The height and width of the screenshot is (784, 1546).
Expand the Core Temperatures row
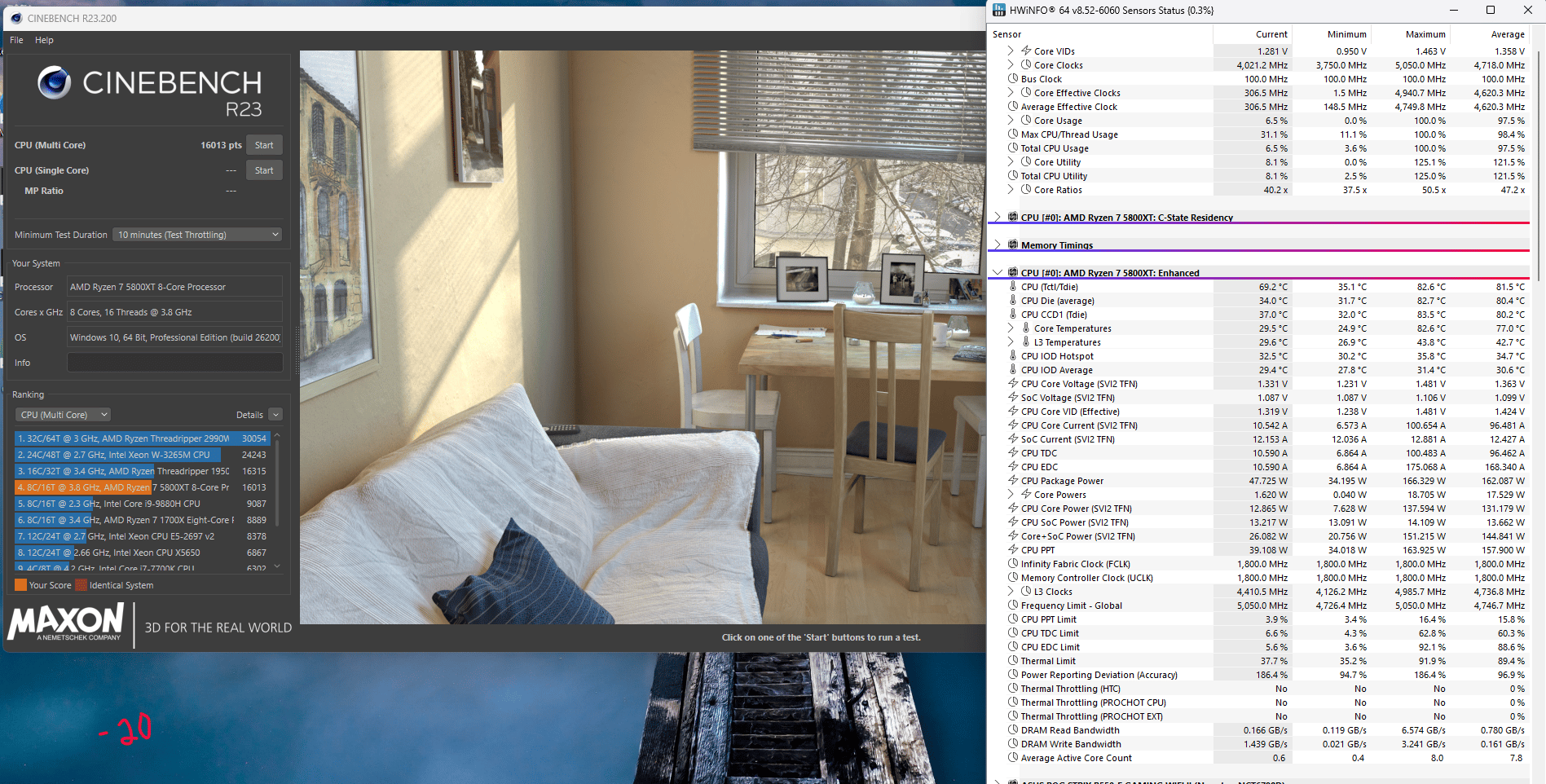(x=1011, y=328)
